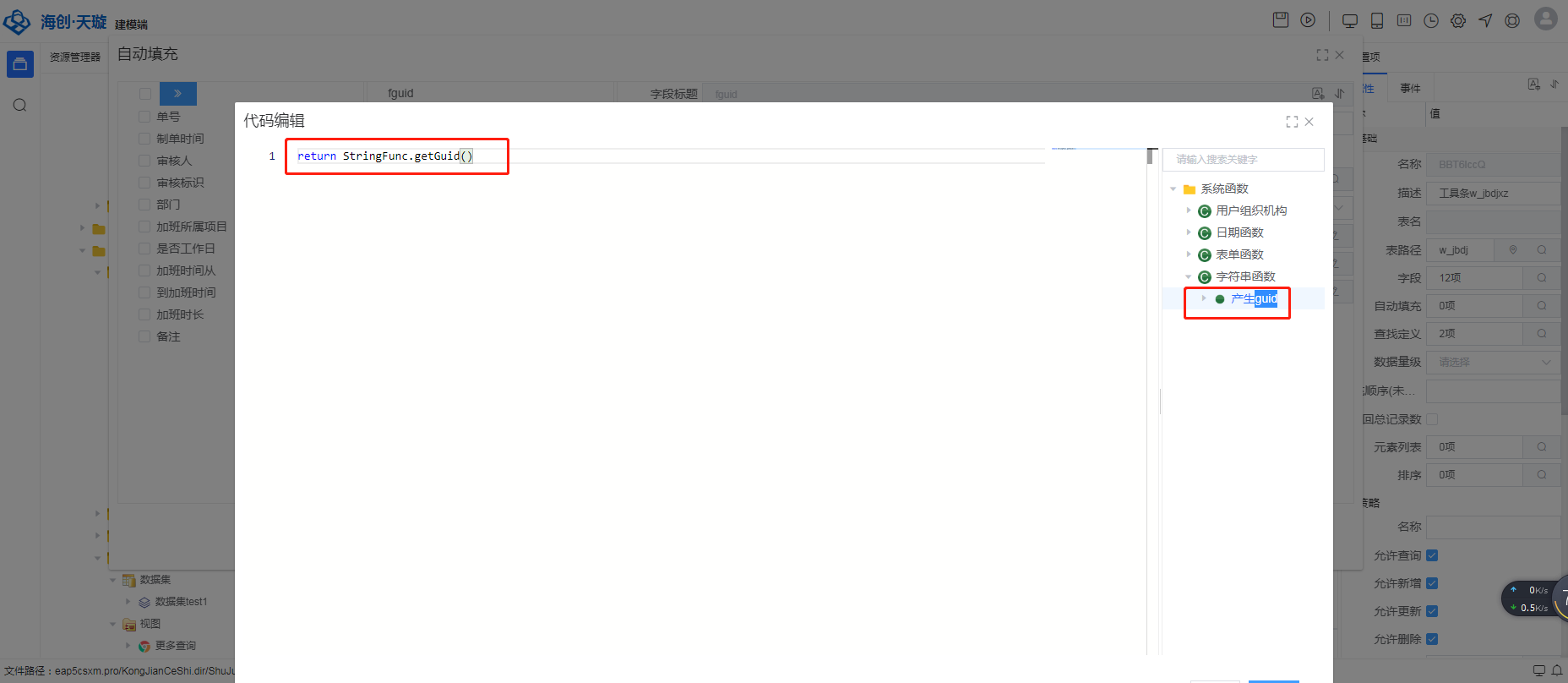Switch to the 事件 tab
The width and height of the screenshot is (1568, 683).
[1410, 88]
